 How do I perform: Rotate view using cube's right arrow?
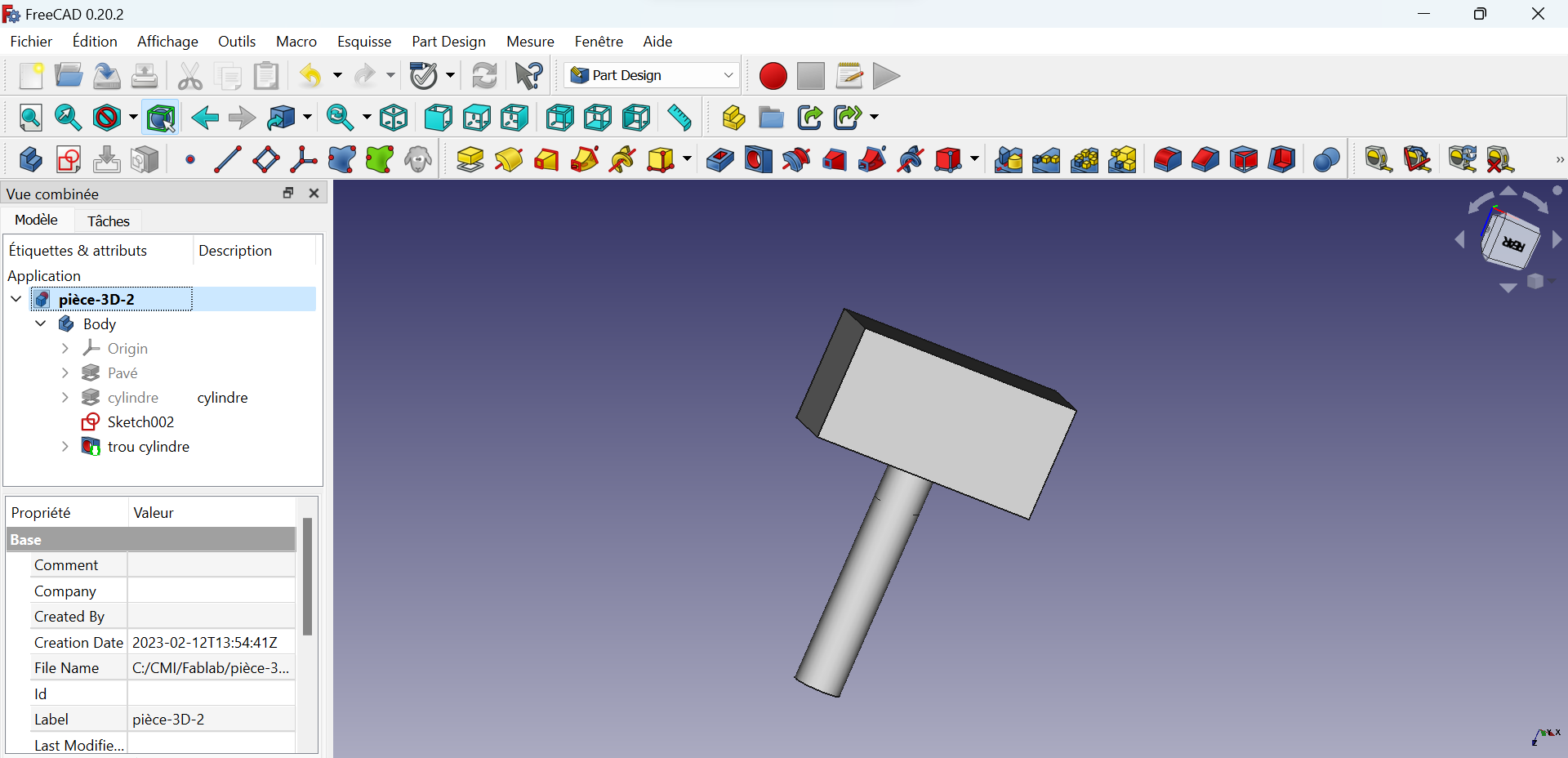[1557, 240]
